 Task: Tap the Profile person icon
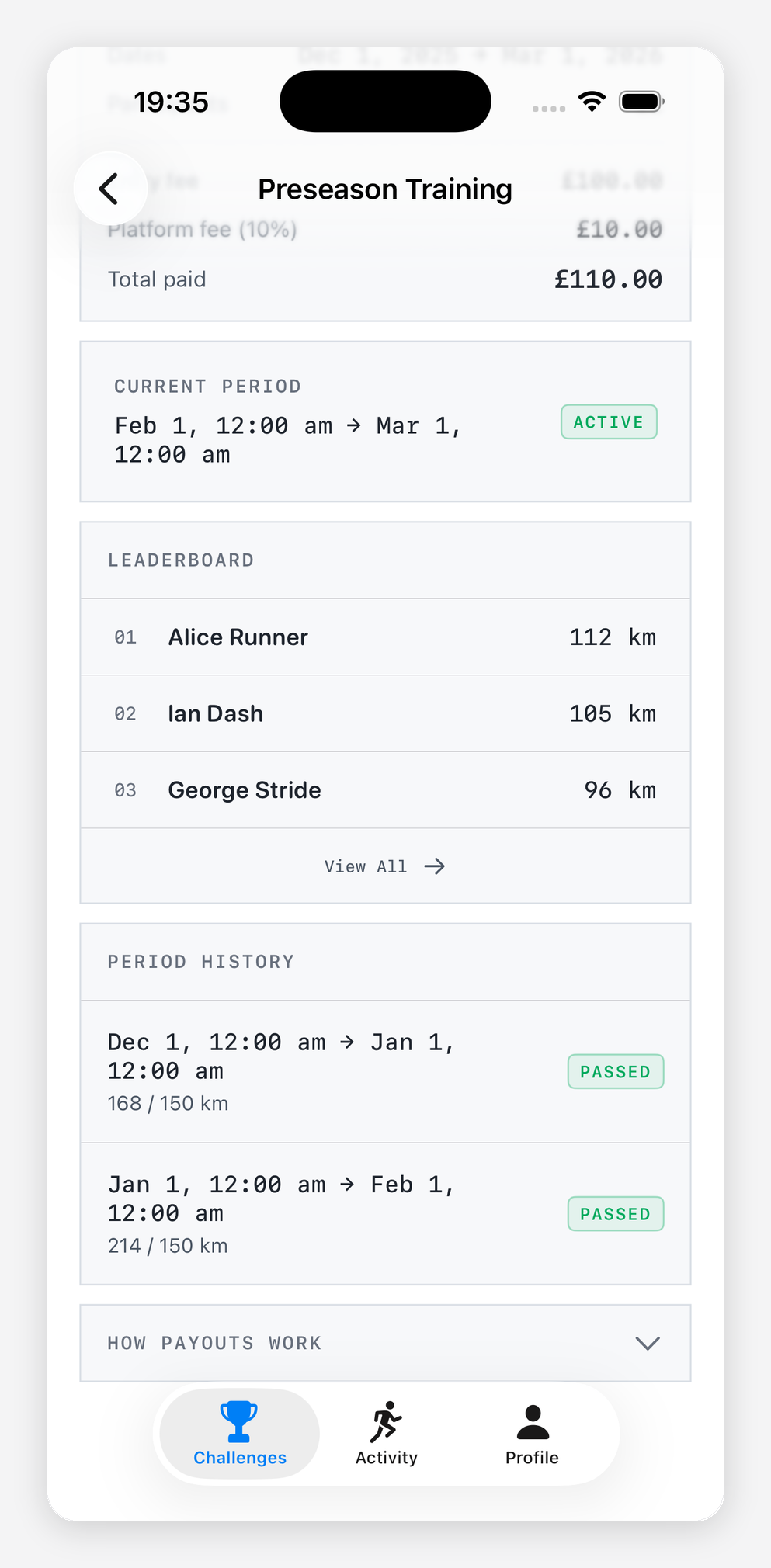point(533,1422)
